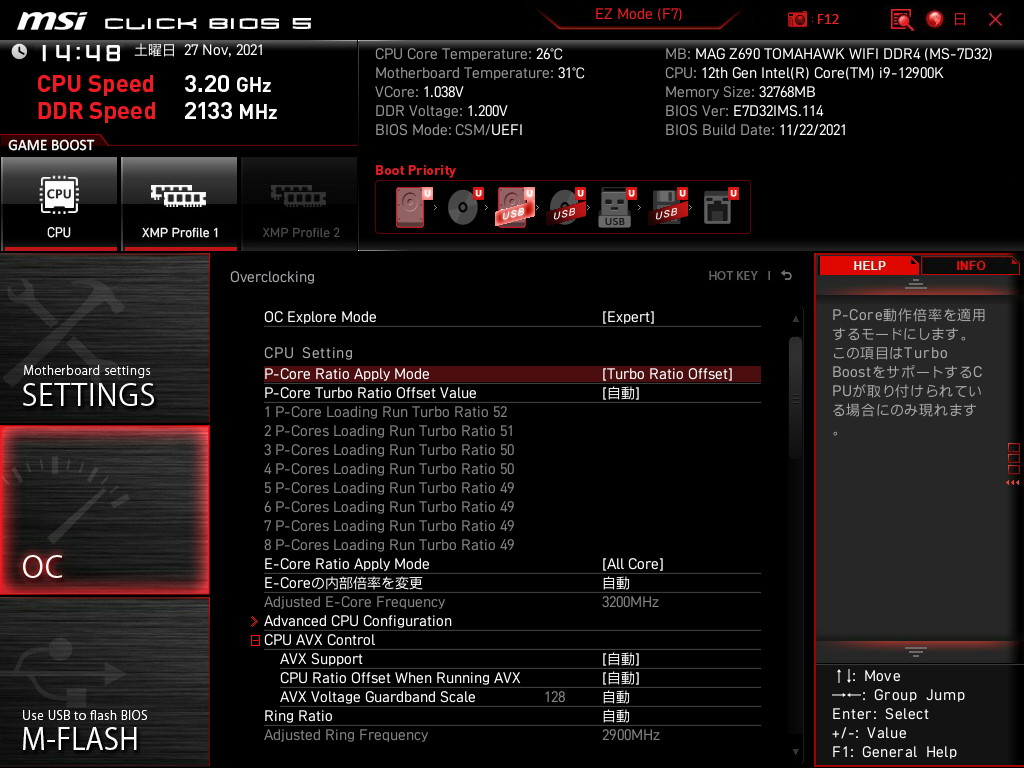Screen dimensions: 1024x768
Task: Switch to the INFO tab
Action: tap(970, 266)
